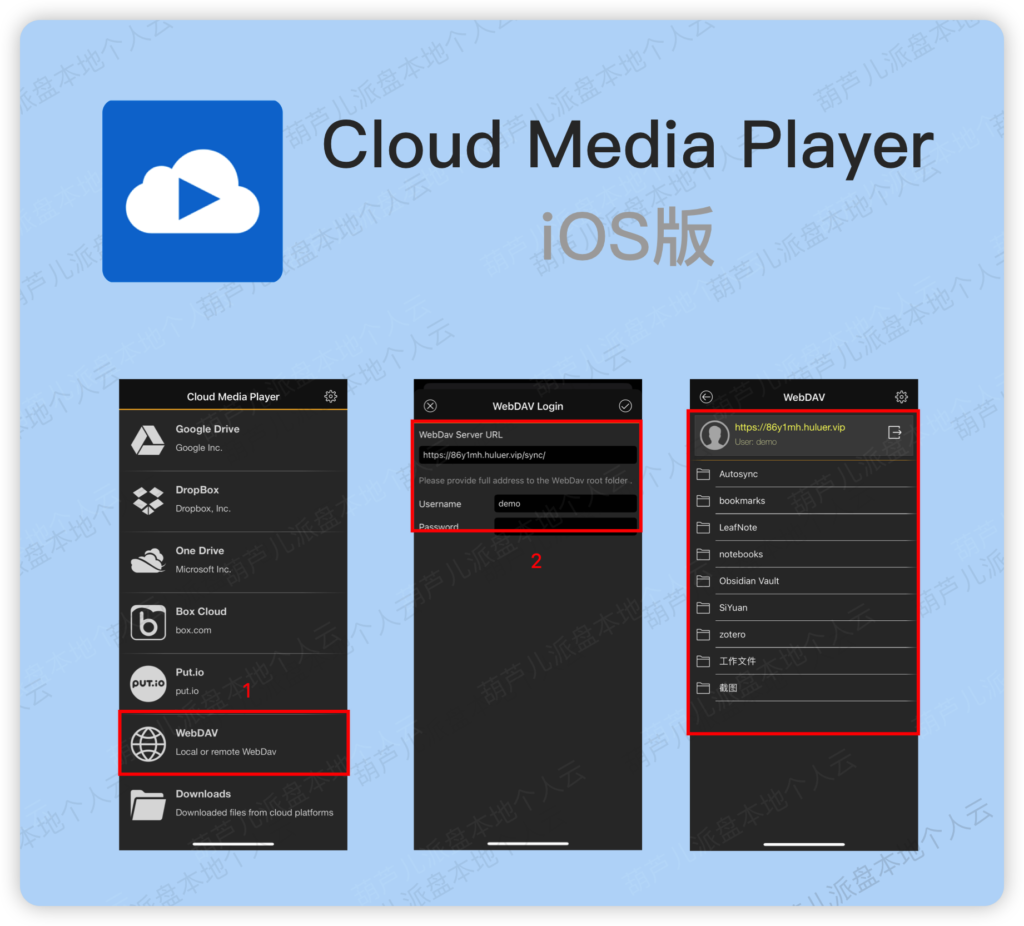Go back using the WebDAV back arrow
The image size is (1024, 926).
point(707,396)
